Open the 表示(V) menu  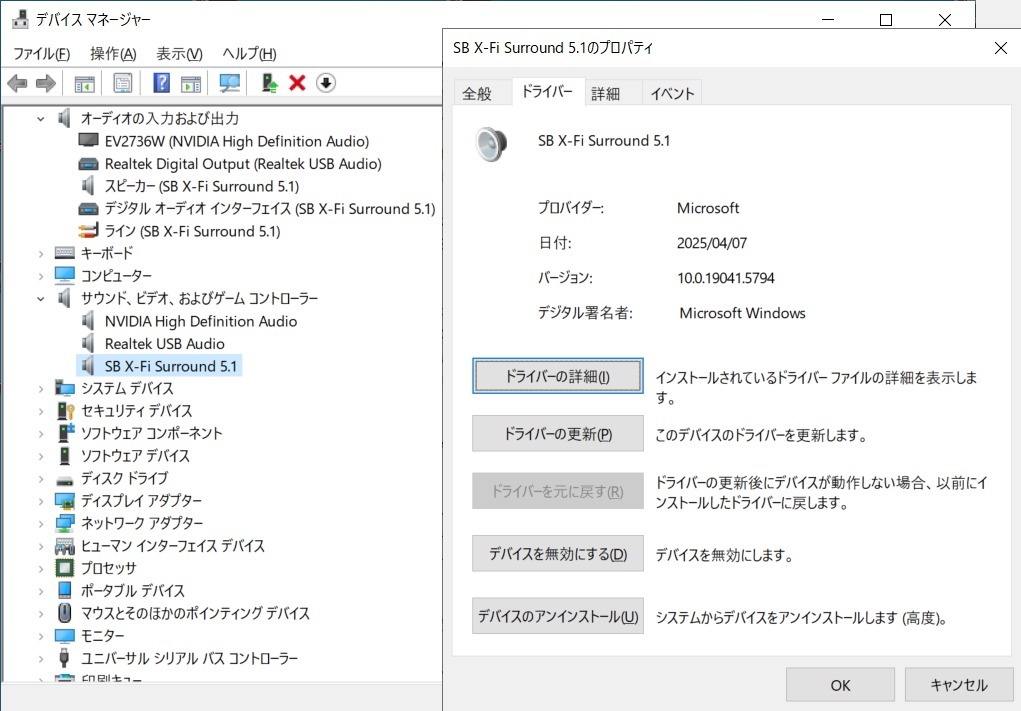pyautogui.click(x=179, y=53)
